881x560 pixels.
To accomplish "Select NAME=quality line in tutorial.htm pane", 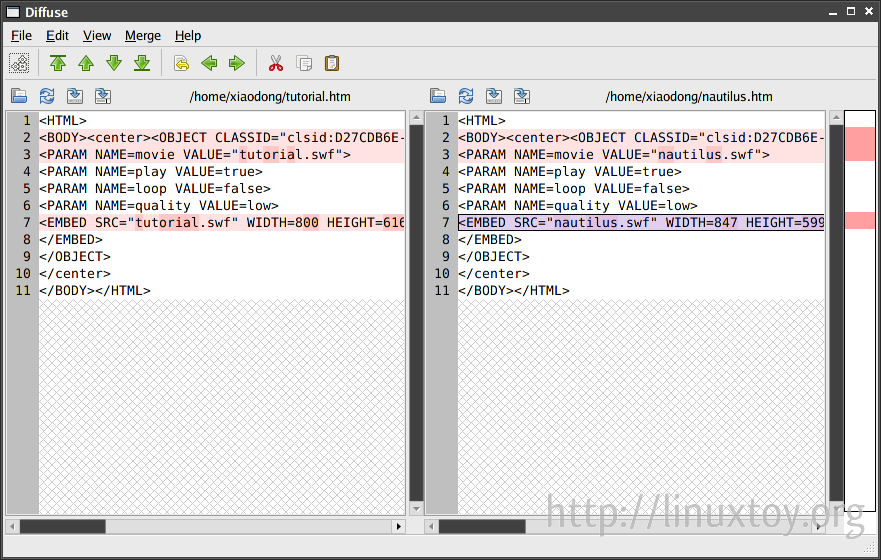I will (x=222, y=206).
